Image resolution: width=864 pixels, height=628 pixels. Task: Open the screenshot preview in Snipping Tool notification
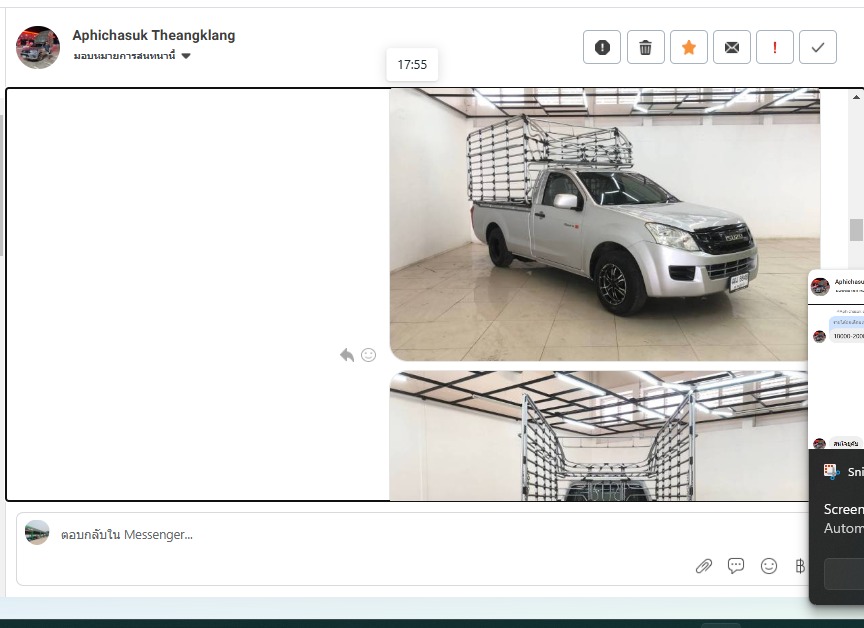click(835, 359)
